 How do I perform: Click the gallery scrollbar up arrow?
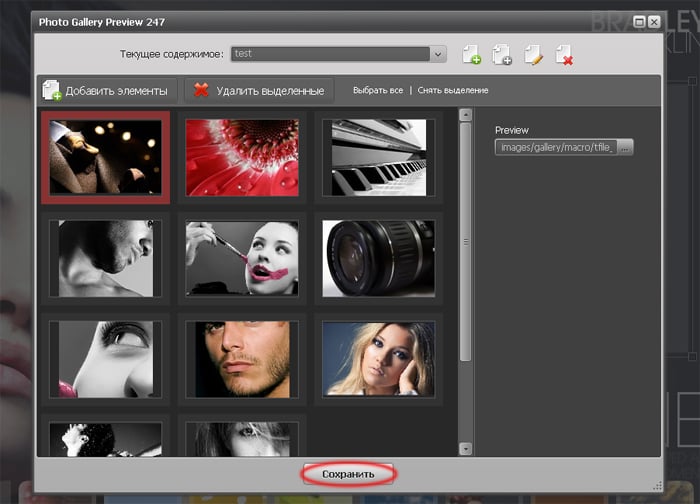(x=465, y=115)
